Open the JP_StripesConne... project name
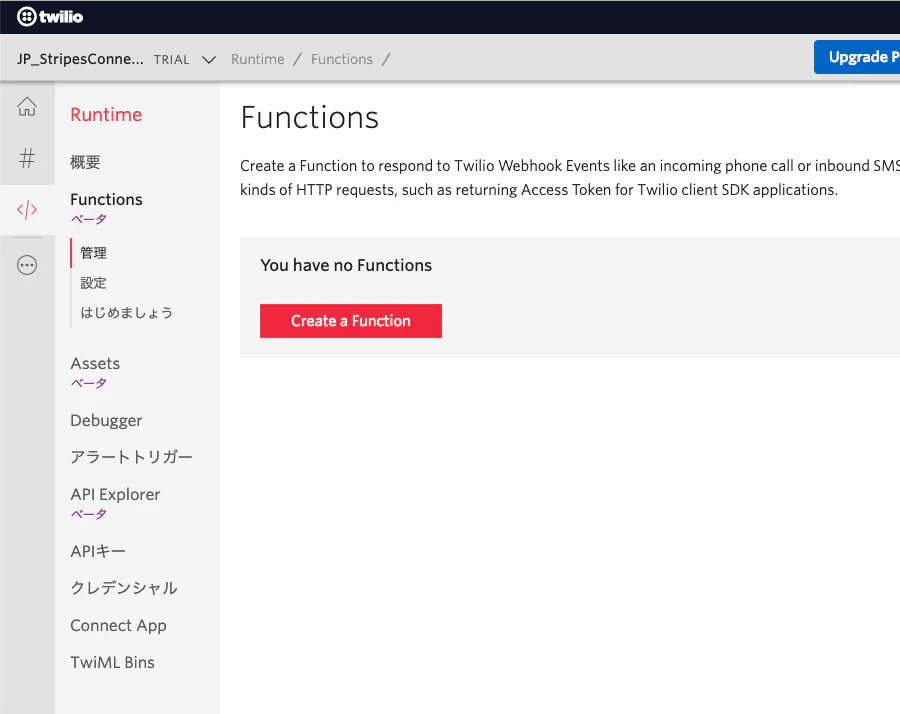This screenshot has width=900, height=714. [x=80, y=59]
